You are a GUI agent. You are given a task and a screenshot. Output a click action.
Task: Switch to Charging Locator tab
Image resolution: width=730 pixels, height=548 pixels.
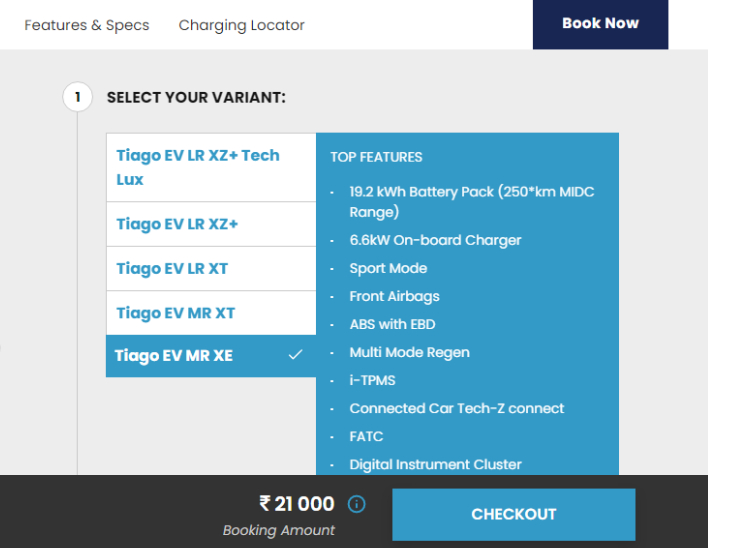click(x=241, y=25)
